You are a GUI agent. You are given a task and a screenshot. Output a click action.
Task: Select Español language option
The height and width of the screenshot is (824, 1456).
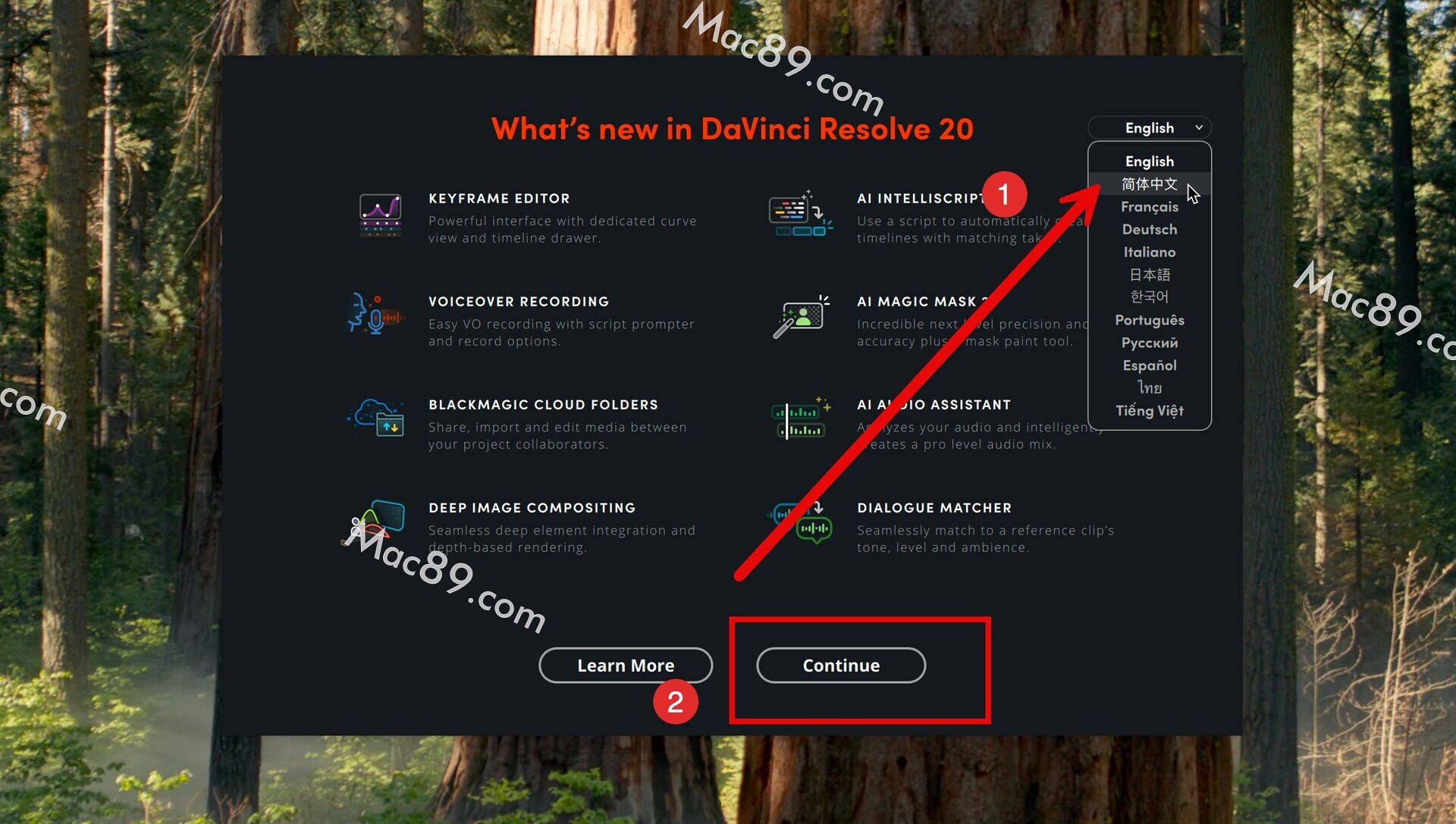[1150, 365]
